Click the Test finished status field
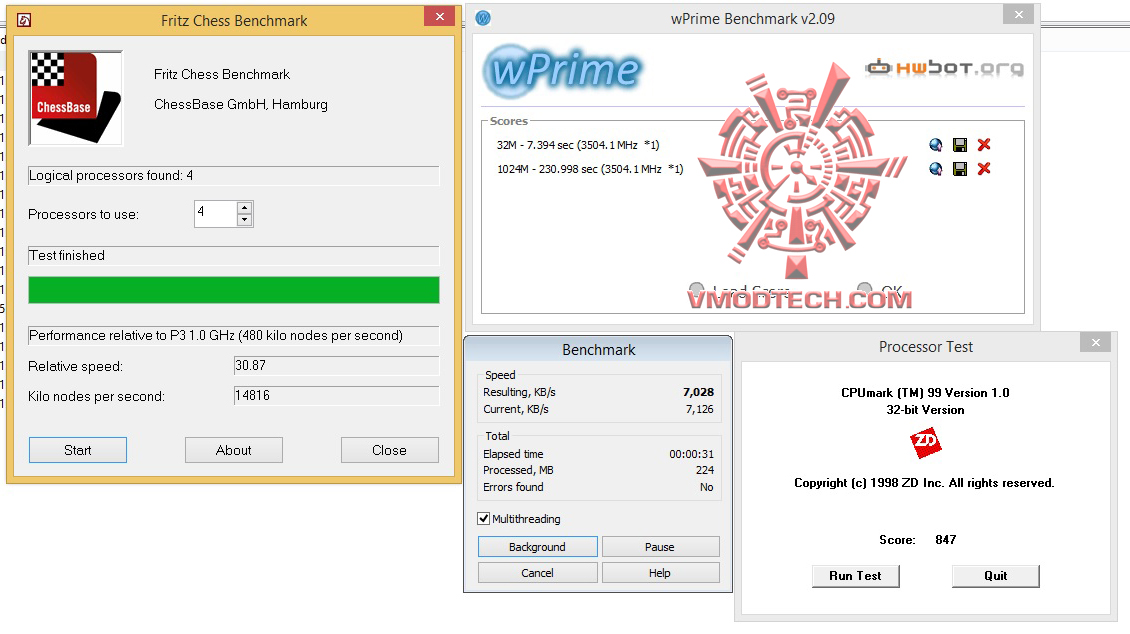Image resolution: width=1130 pixels, height=634 pixels. (x=233, y=255)
